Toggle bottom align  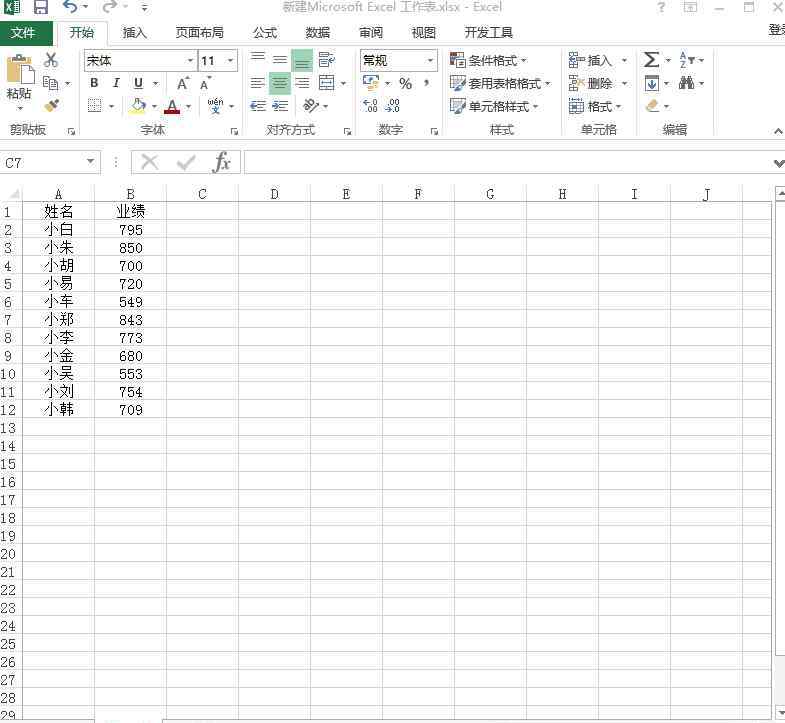coord(302,61)
